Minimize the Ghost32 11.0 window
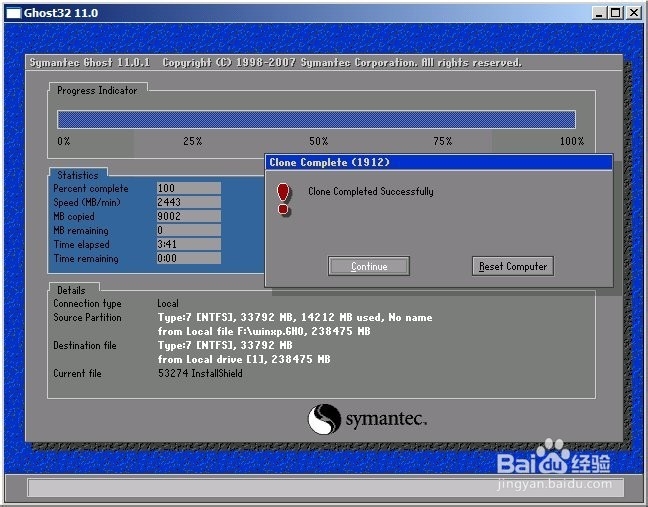The image size is (648, 507). click(599, 13)
